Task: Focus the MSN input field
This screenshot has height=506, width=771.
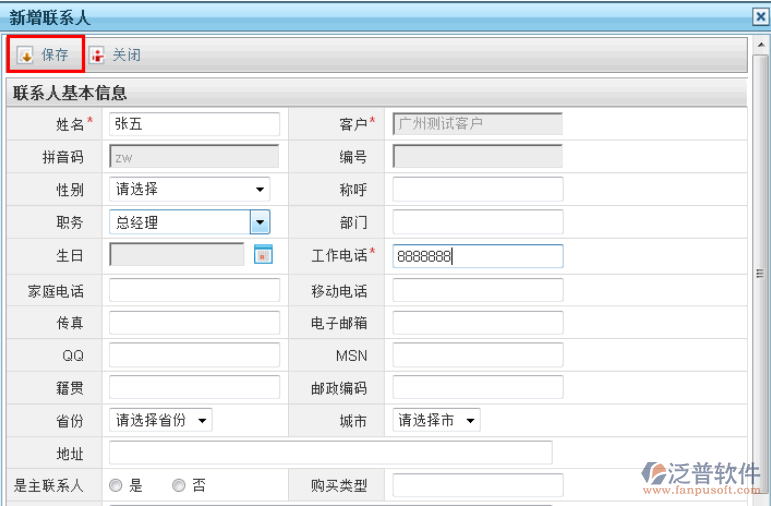Action: click(477, 355)
